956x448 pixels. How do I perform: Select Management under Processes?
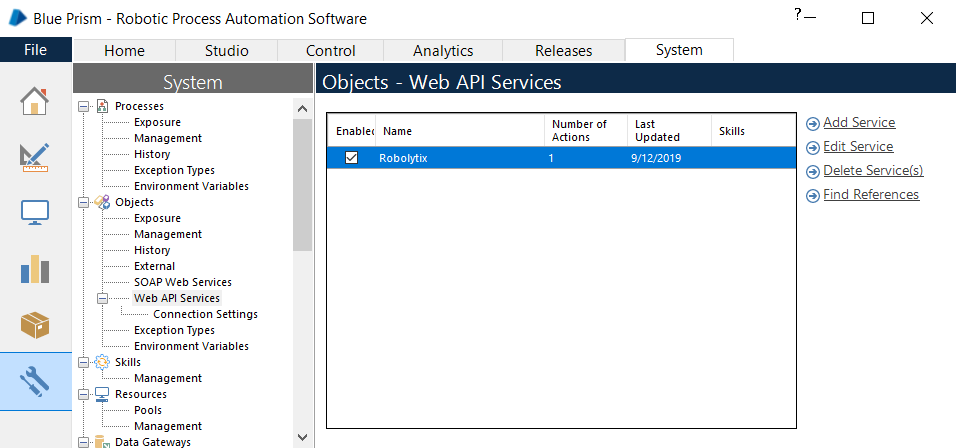(168, 138)
